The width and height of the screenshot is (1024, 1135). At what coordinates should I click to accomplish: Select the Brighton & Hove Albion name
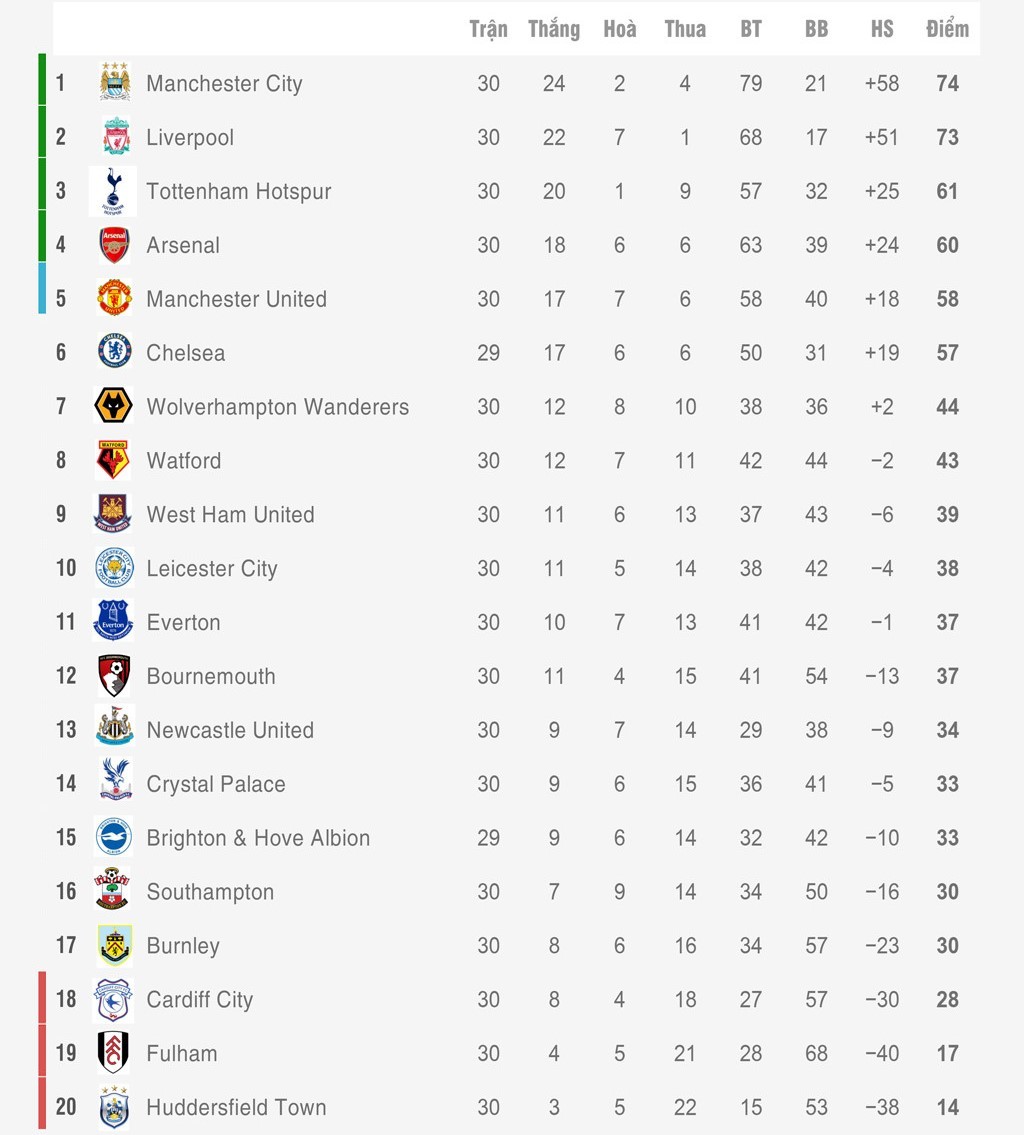tap(258, 838)
